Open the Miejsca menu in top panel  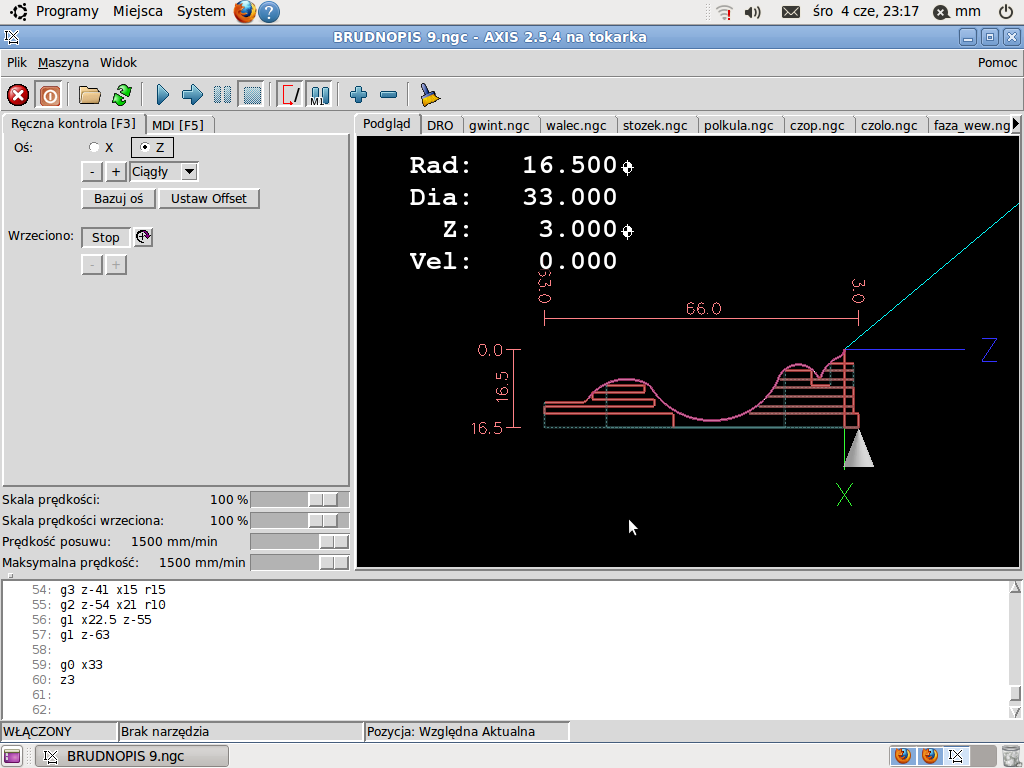coord(138,11)
